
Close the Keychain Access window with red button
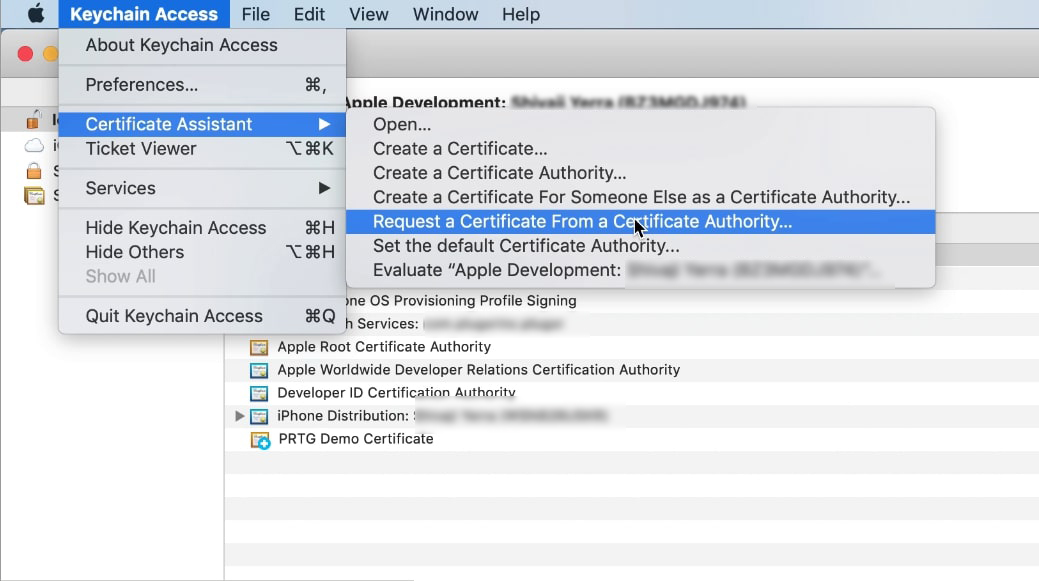[x=25, y=54]
